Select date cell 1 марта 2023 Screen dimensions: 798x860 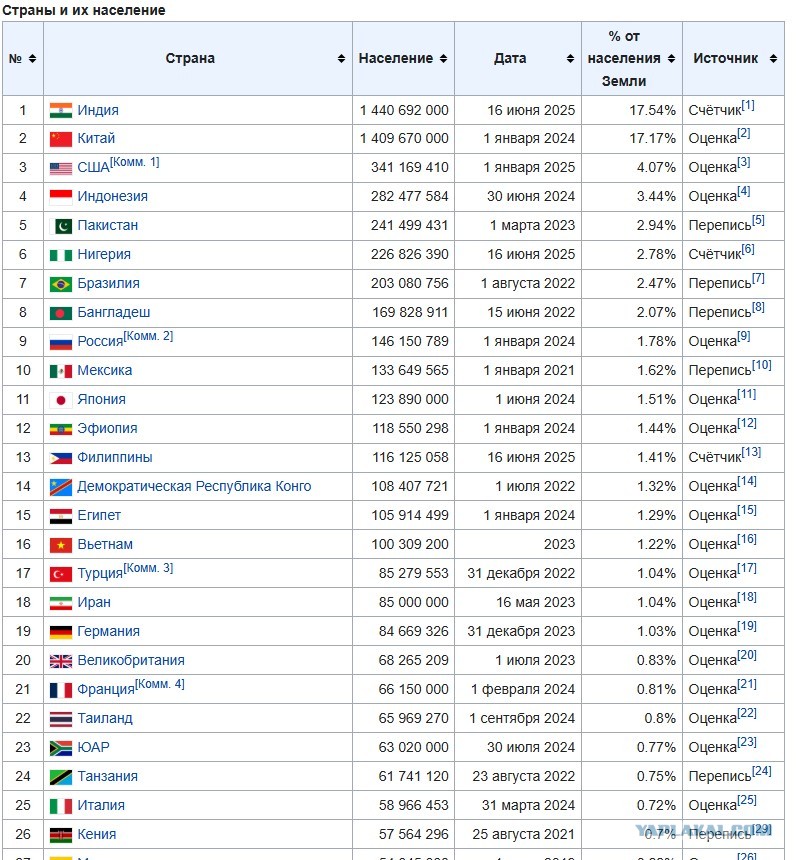point(533,225)
